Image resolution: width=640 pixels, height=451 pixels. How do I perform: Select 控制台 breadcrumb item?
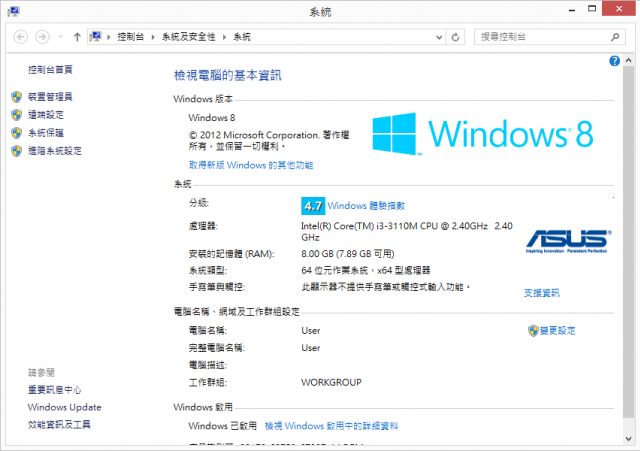click(x=131, y=37)
